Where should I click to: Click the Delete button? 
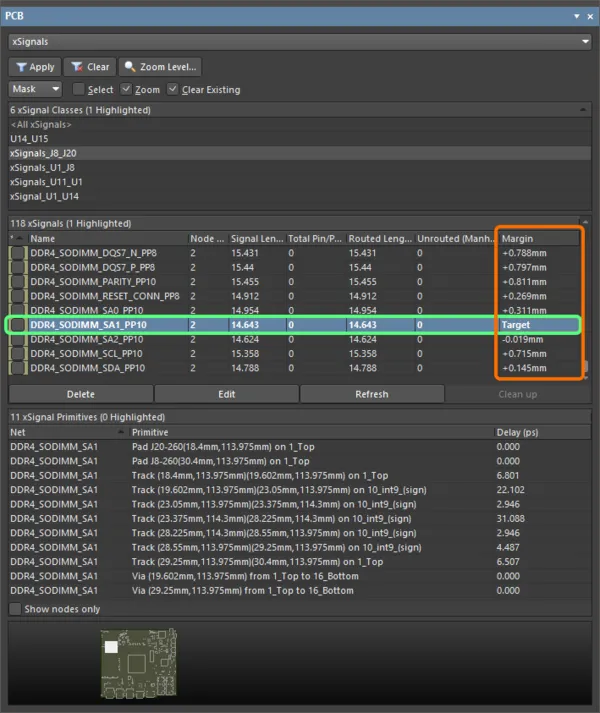80,394
